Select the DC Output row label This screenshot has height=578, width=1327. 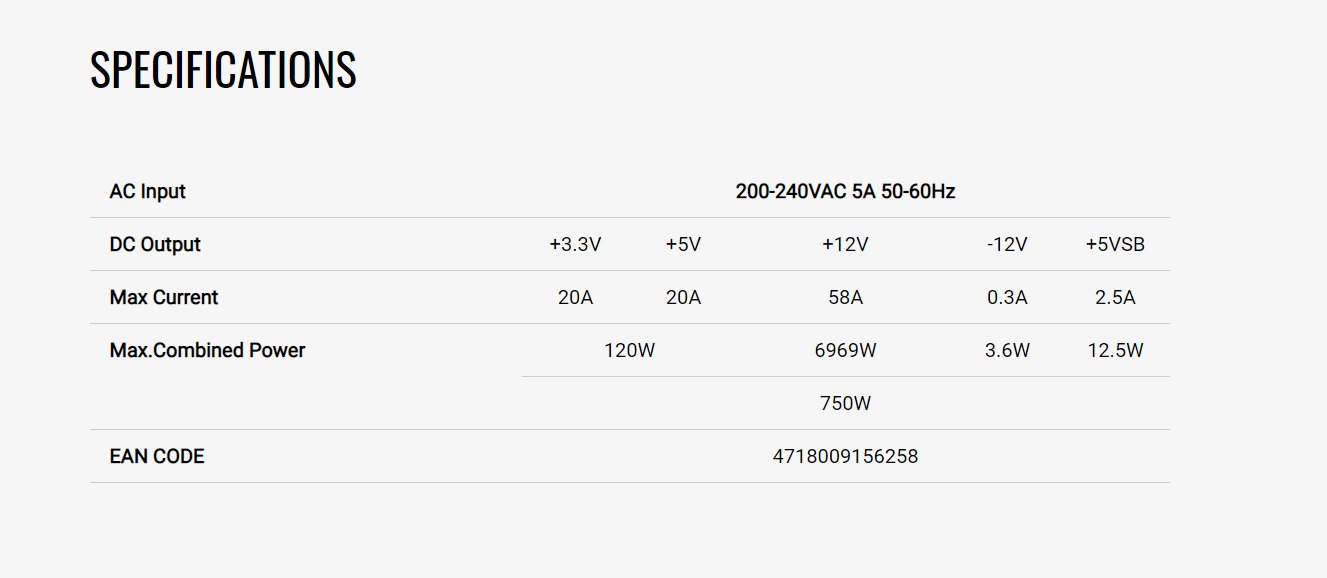(155, 244)
